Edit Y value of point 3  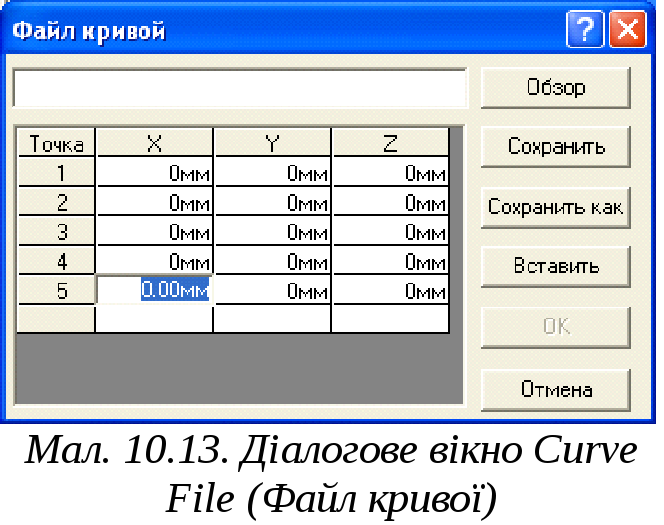coord(272,231)
